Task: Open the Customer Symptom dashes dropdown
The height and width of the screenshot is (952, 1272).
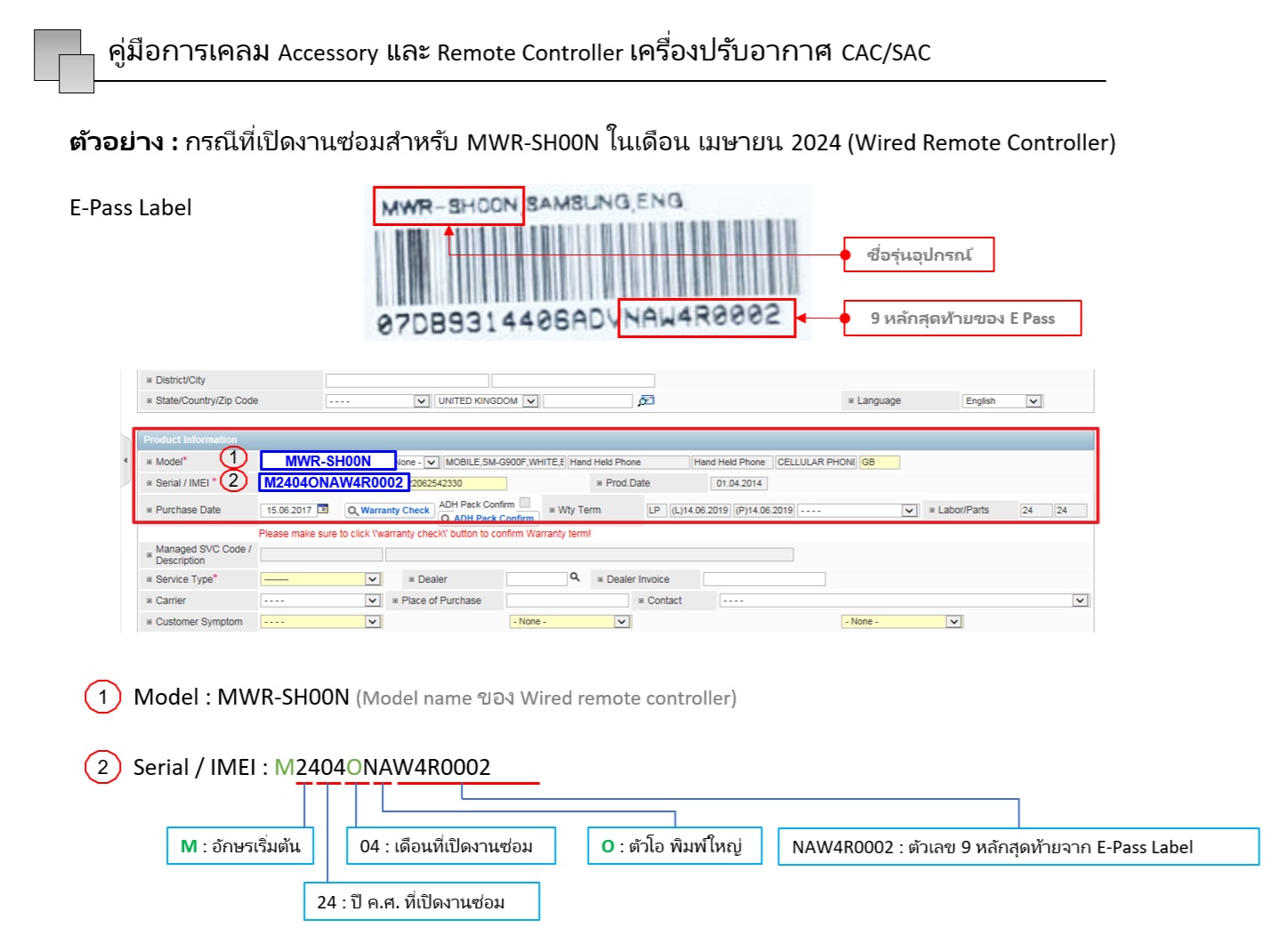Action: (x=320, y=622)
